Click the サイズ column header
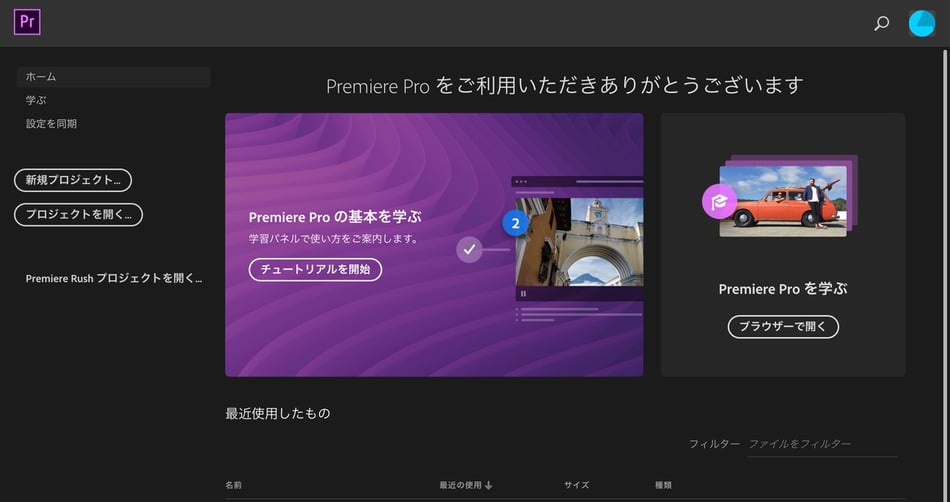This screenshot has height=502, width=950. coord(576,485)
